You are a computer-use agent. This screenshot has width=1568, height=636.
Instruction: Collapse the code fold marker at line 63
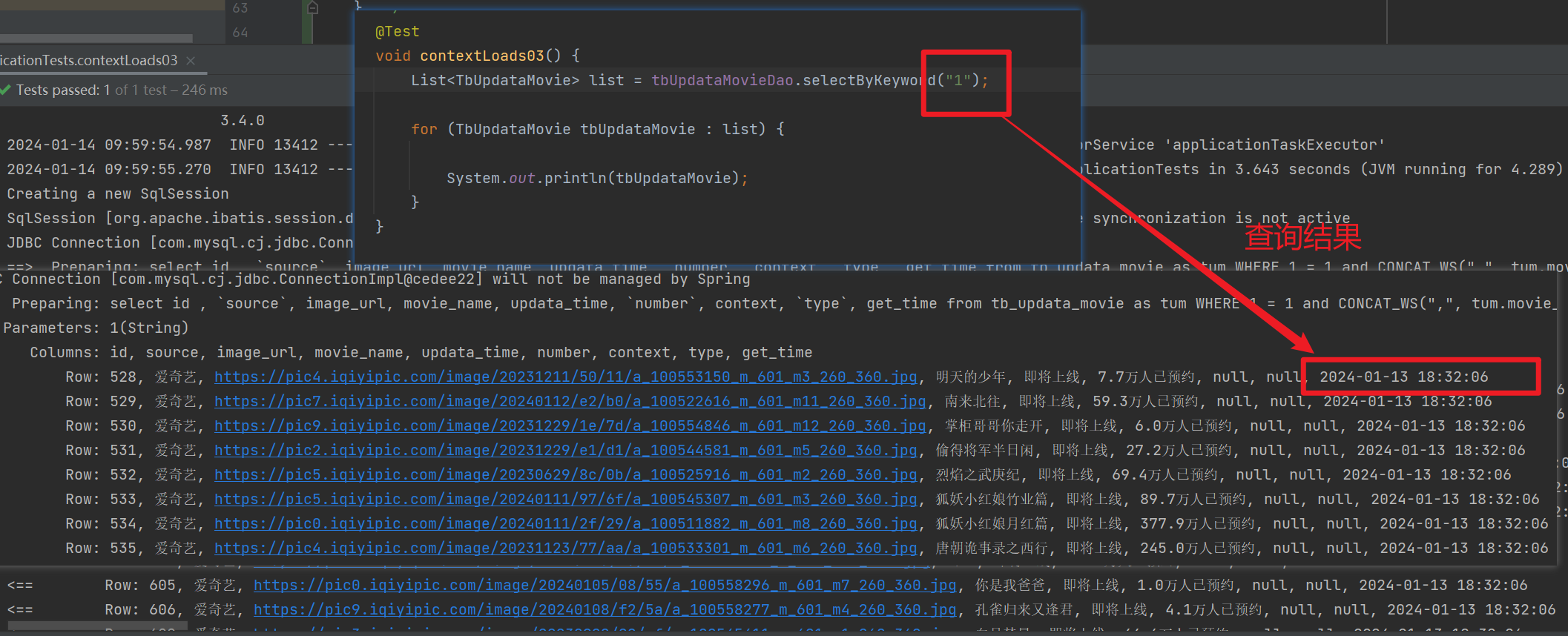pyautogui.click(x=312, y=8)
